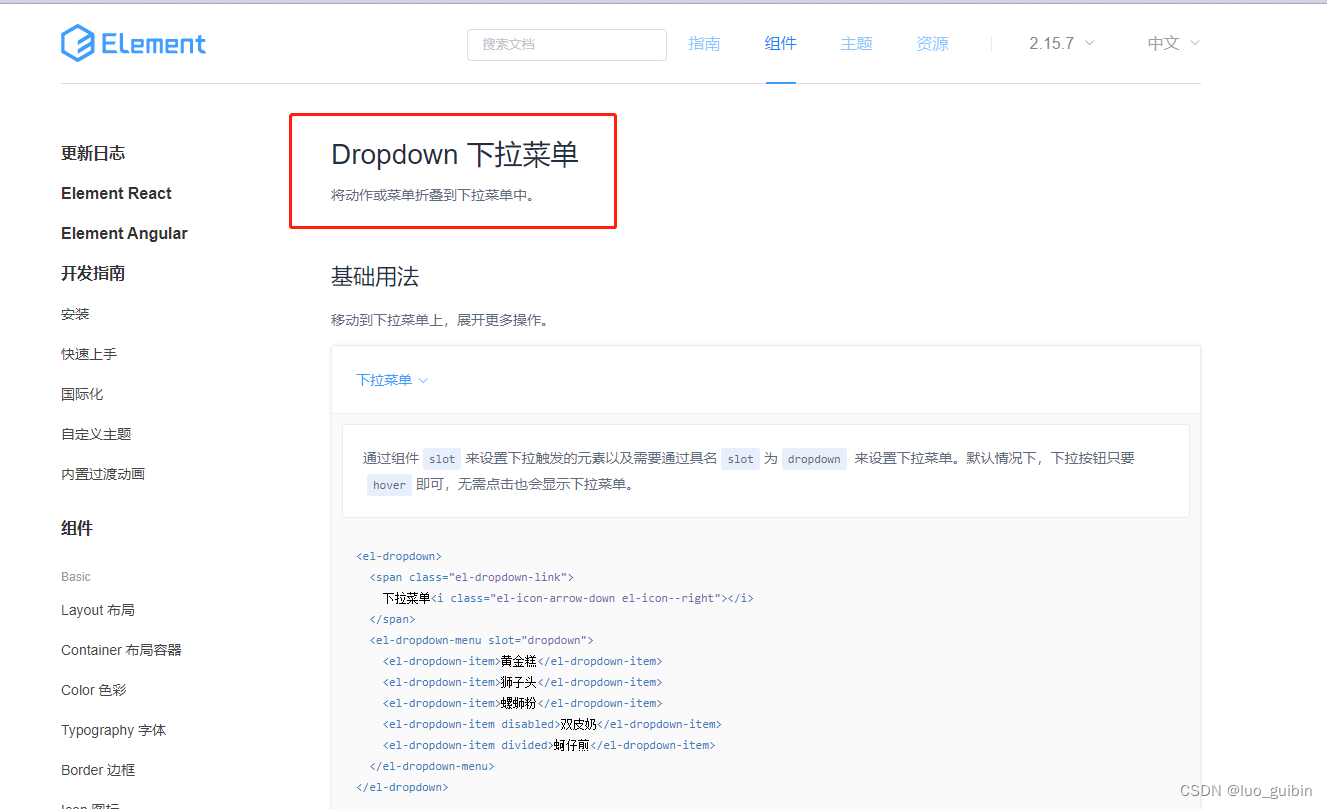Screen dimensions: 1327x809
Task: Open Typography 字体 documentation
Action: 113,729
